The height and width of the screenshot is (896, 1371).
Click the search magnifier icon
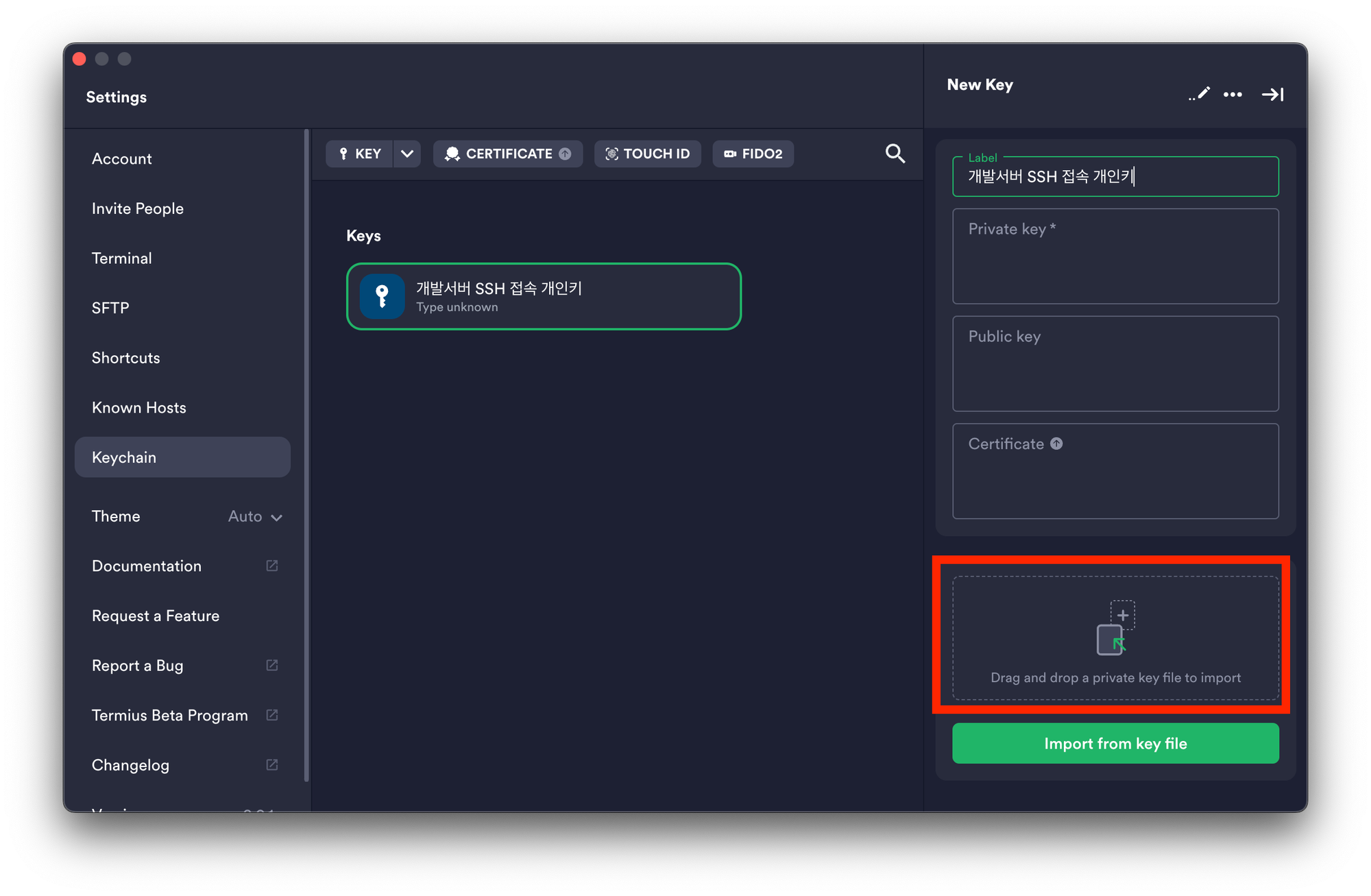pyautogui.click(x=895, y=154)
